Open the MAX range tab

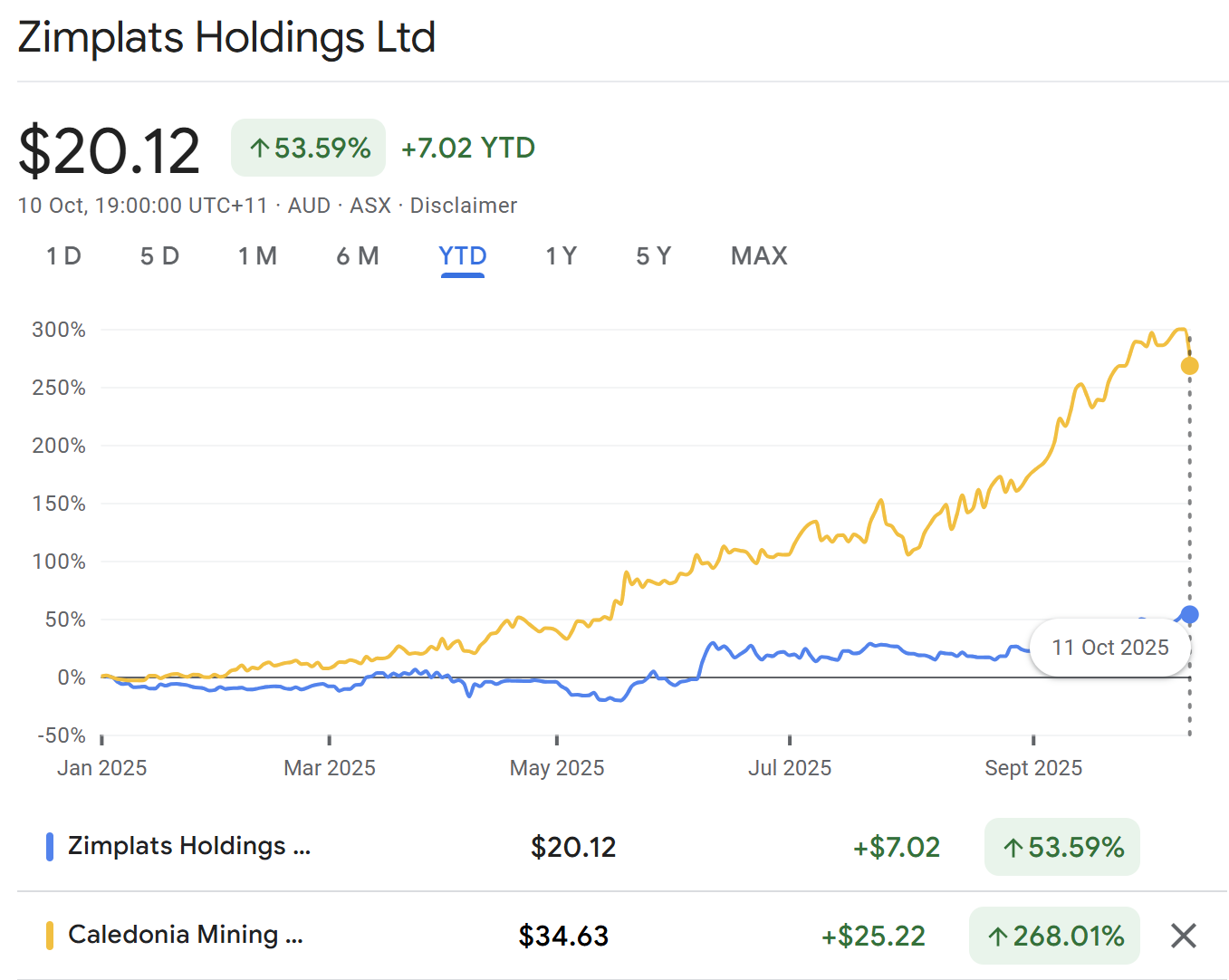(759, 256)
